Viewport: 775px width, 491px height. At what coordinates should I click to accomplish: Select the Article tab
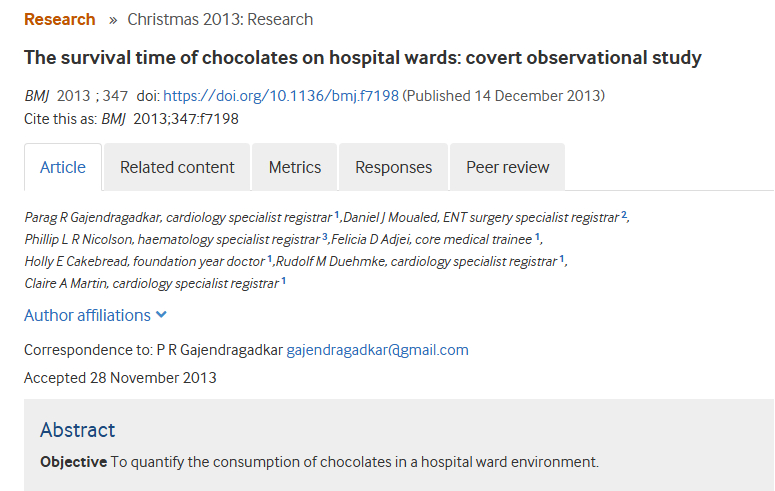63,167
